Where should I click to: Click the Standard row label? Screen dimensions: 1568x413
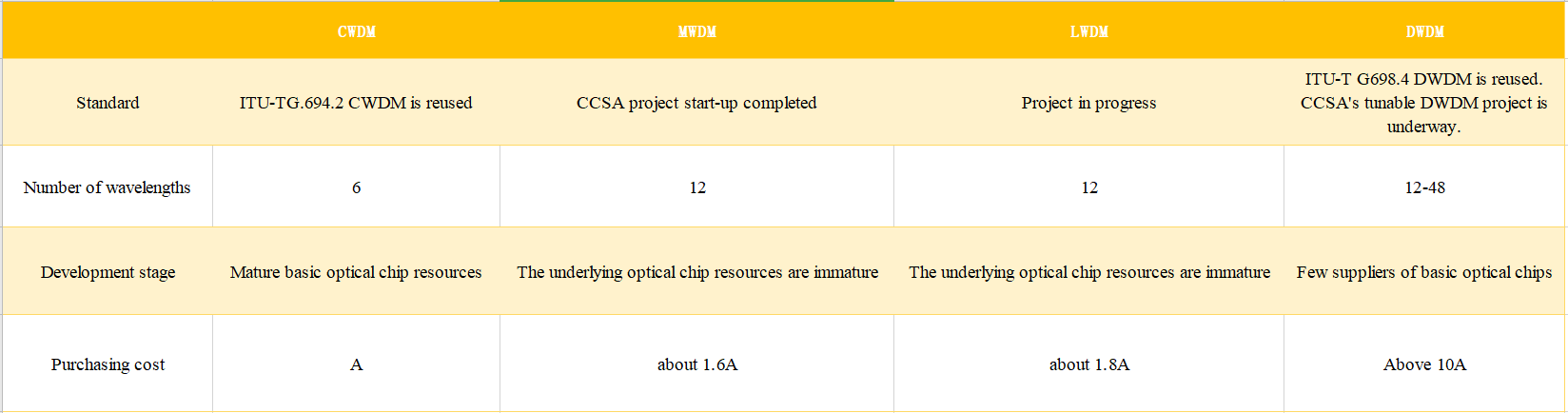pos(108,103)
